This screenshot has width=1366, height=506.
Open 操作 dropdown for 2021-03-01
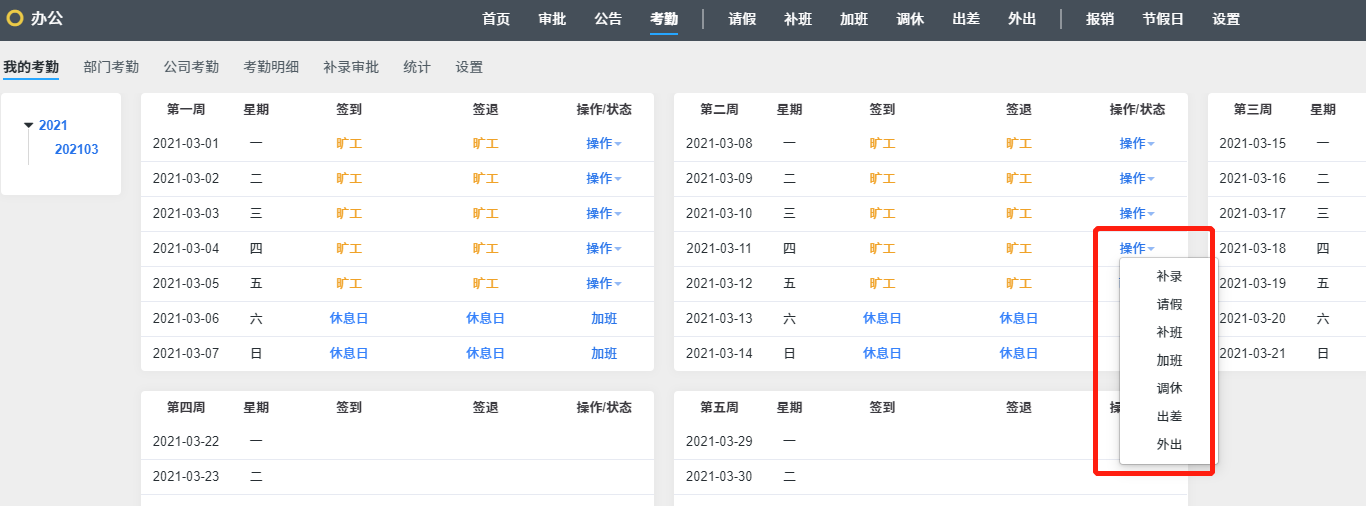point(603,143)
